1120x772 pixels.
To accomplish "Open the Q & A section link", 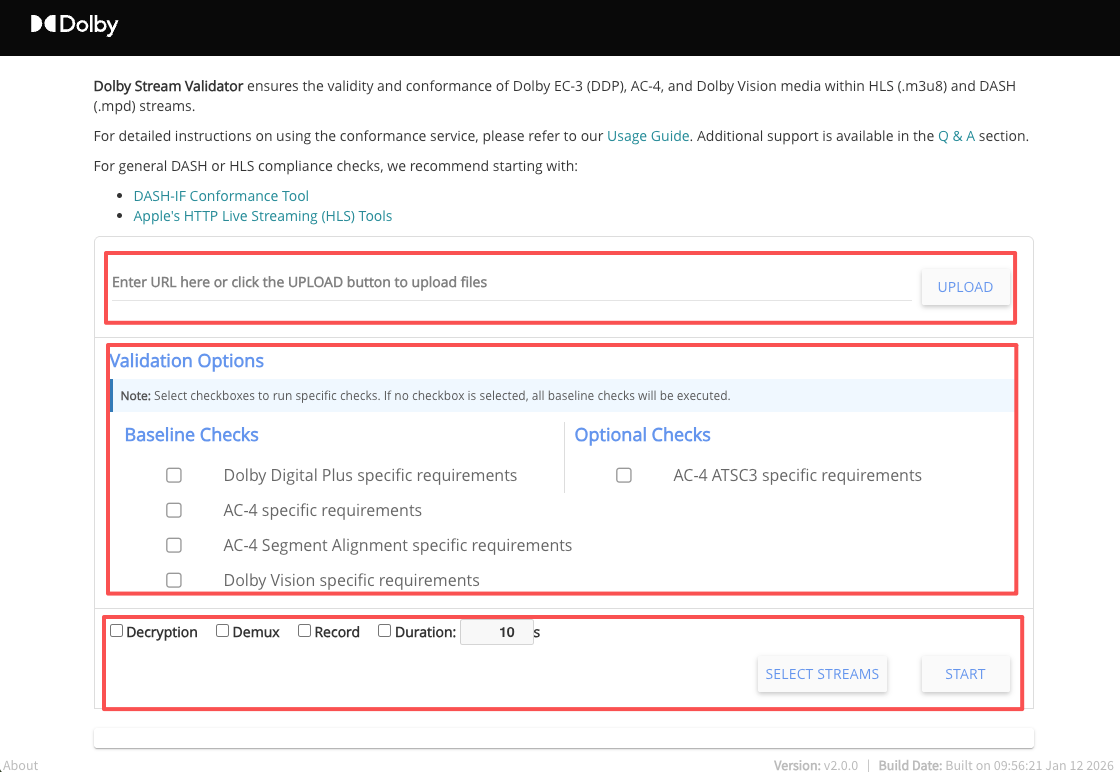I will tap(956, 136).
